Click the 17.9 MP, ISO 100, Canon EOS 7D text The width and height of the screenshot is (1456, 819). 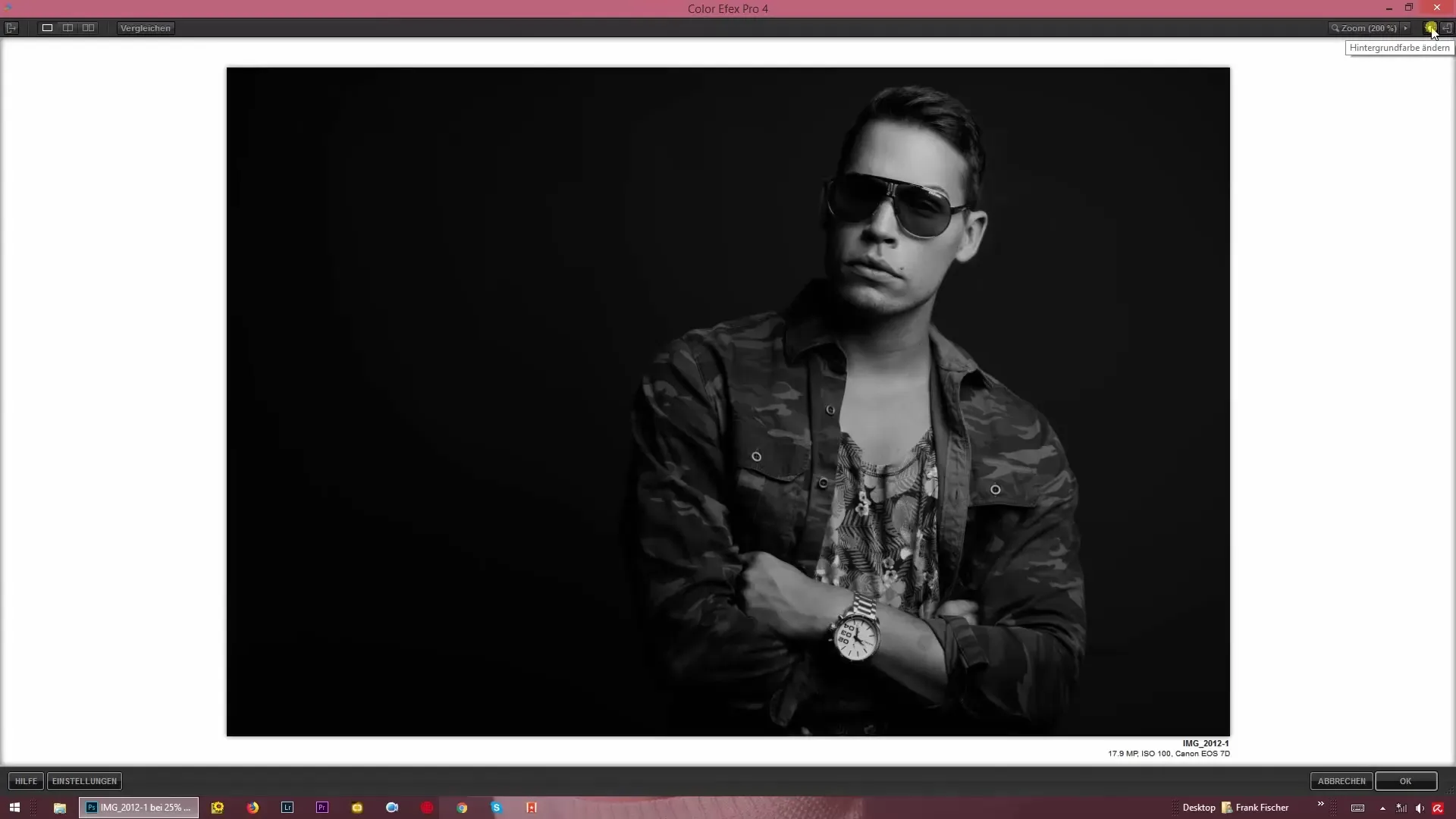pyautogui.click(x=1169, y=754)
